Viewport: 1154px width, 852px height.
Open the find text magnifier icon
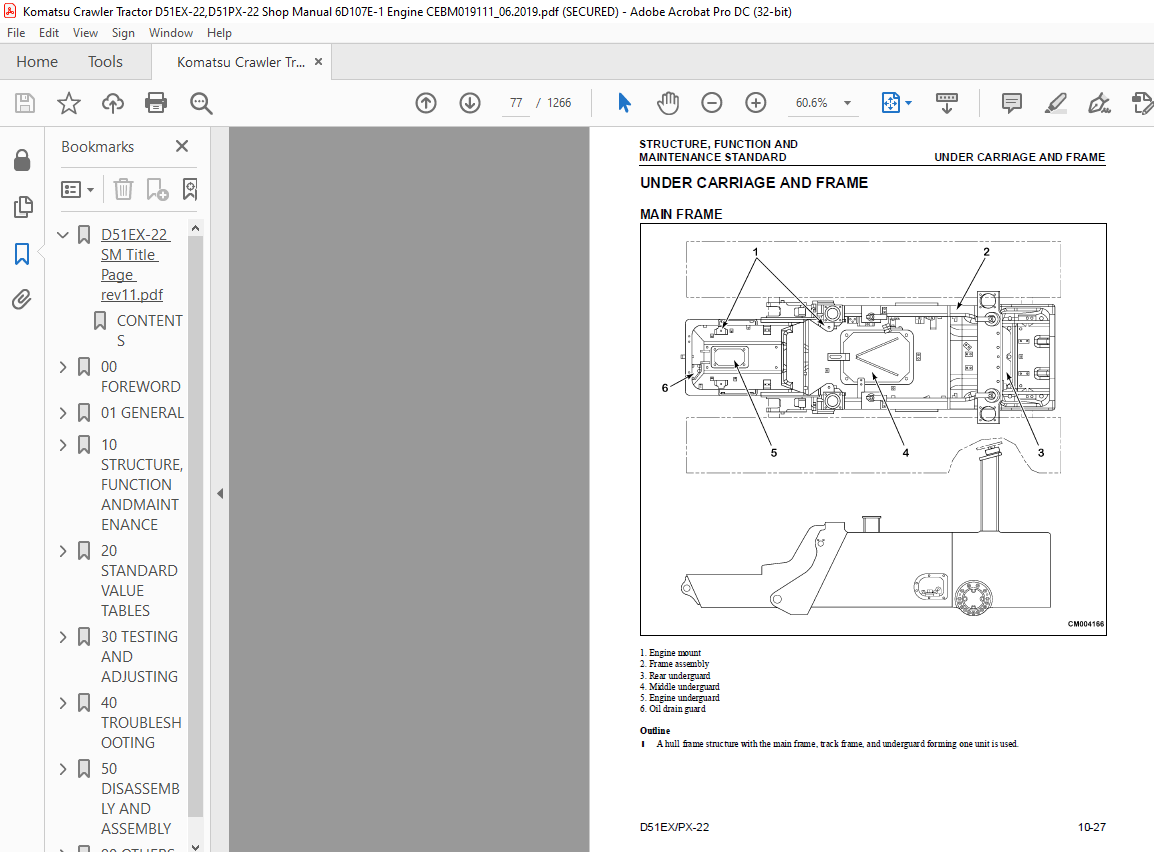click(x=201, y=103)
